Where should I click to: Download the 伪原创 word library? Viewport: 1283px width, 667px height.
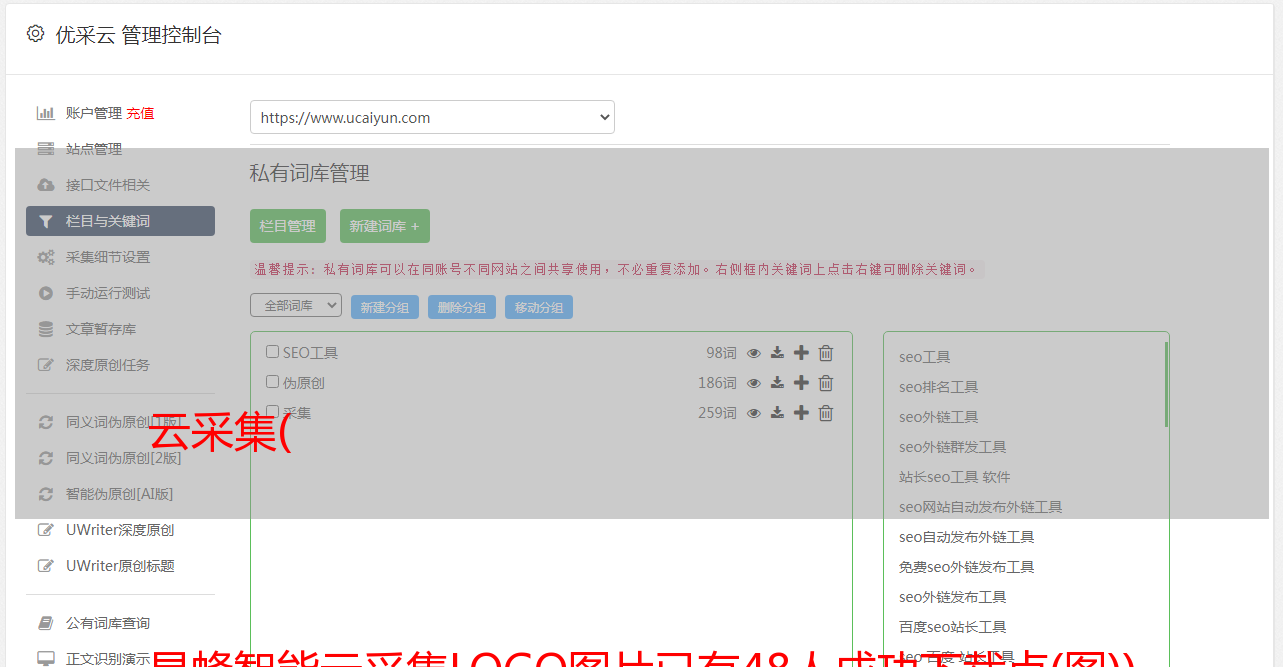pyautogui.click(x=777, y=383)
